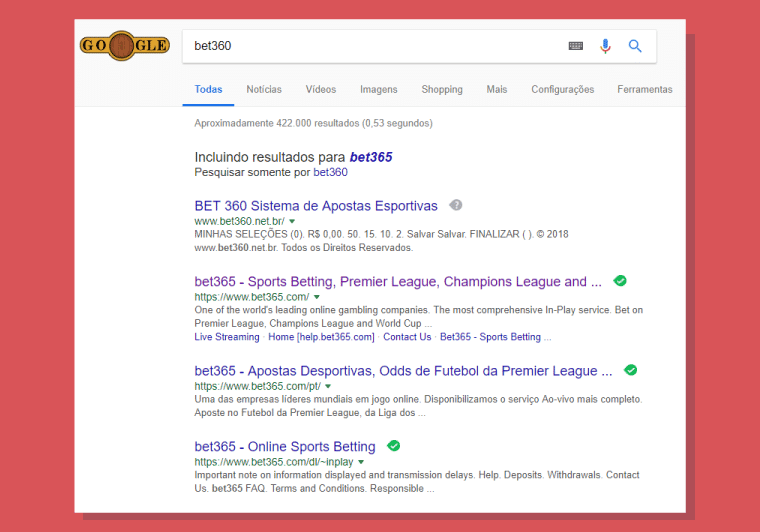The image size is (760, 532).
Task: Open BET 360 Sistema de Apostas Esportivas
Action: click(x=316, y=206)
